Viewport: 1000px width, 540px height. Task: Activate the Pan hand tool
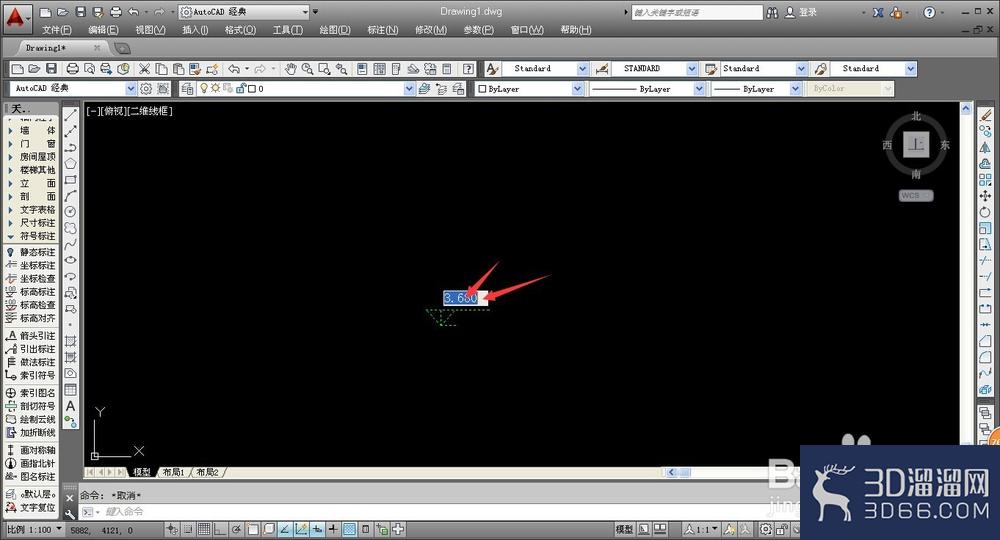tap(290, 69)
